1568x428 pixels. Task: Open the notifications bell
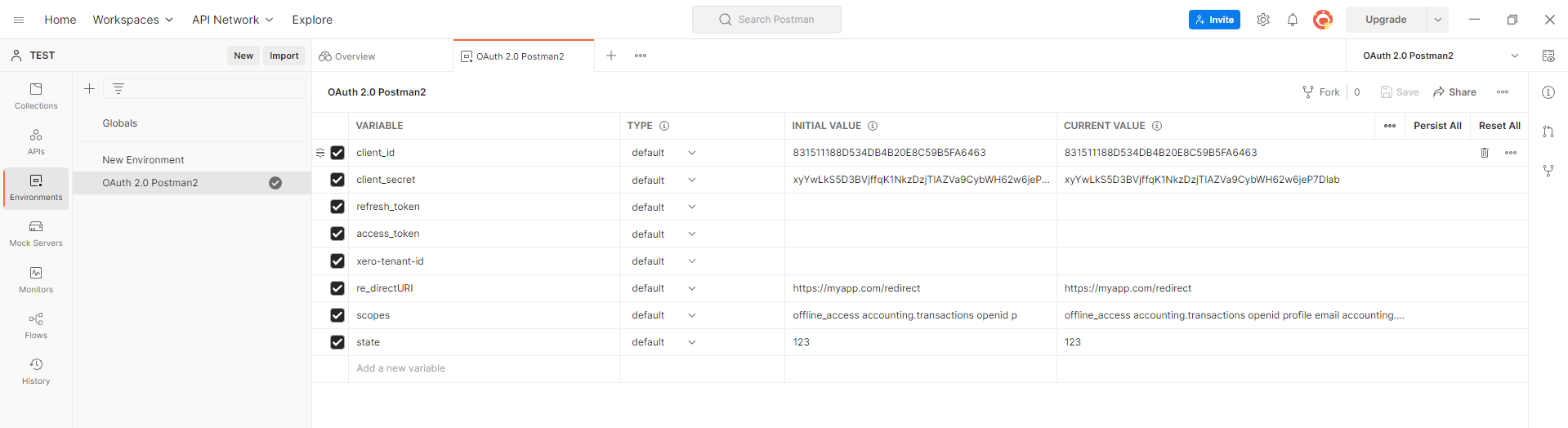pos(1293,20)
